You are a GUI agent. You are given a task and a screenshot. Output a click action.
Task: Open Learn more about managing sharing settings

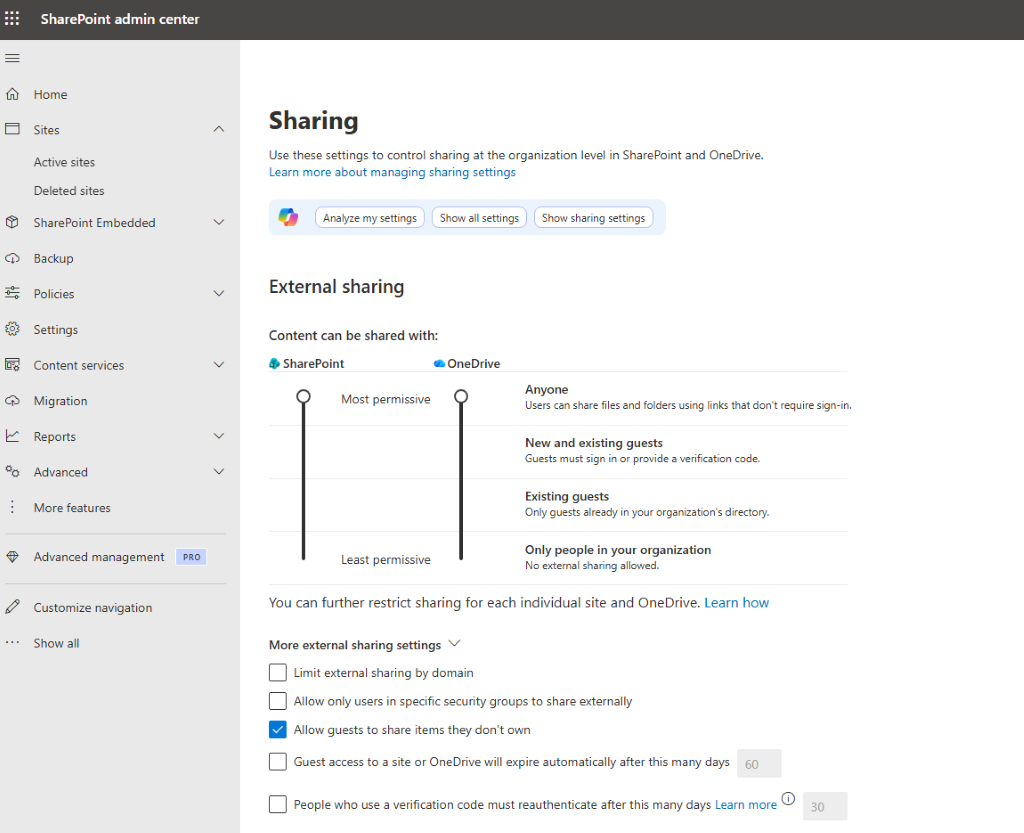pos(392,172)
